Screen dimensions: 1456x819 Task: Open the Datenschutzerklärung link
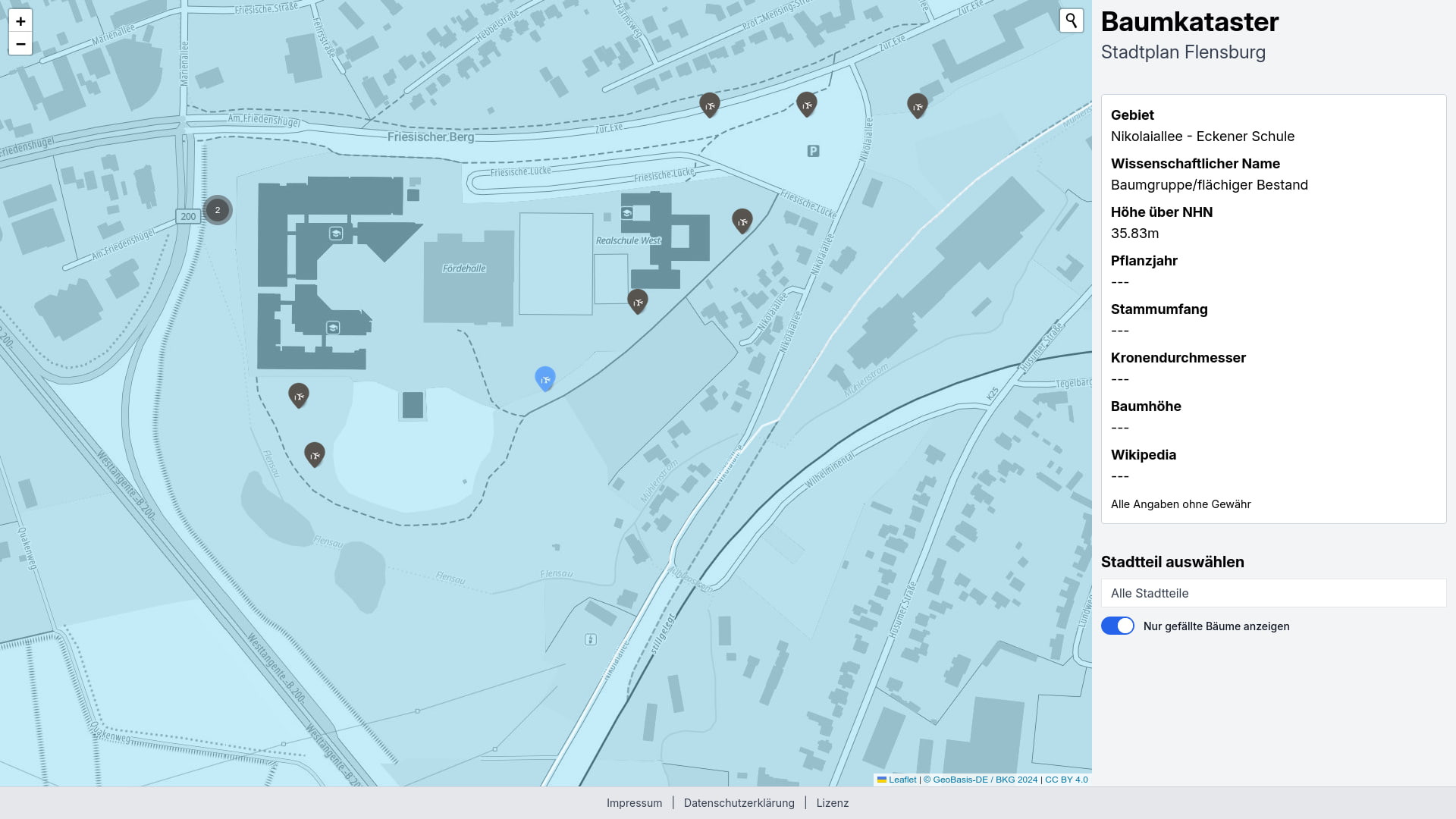click(x=739, y=802)
